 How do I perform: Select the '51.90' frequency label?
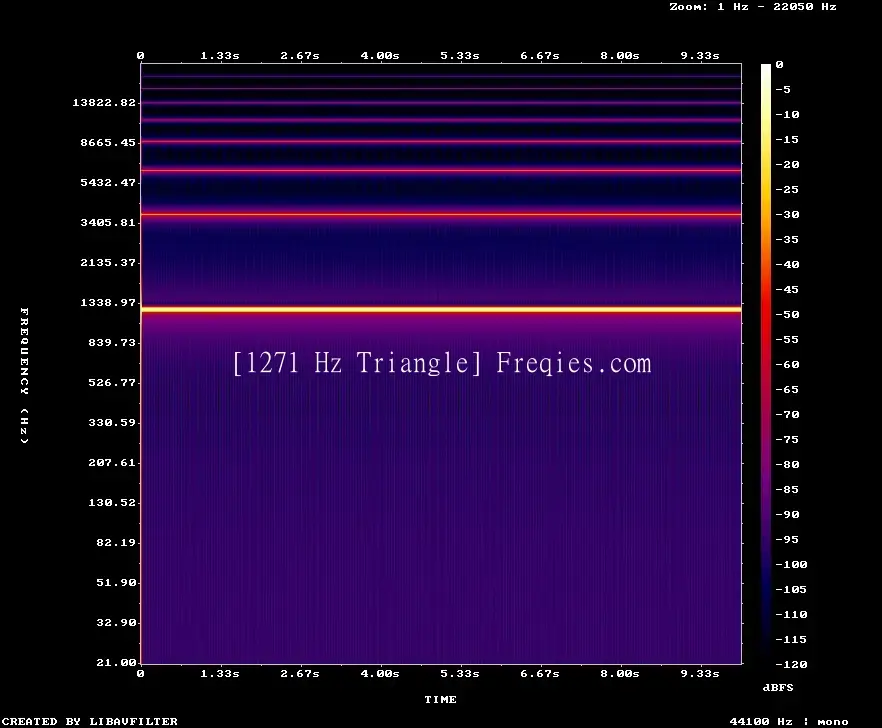pyautogui.click(x=116, y=582)
